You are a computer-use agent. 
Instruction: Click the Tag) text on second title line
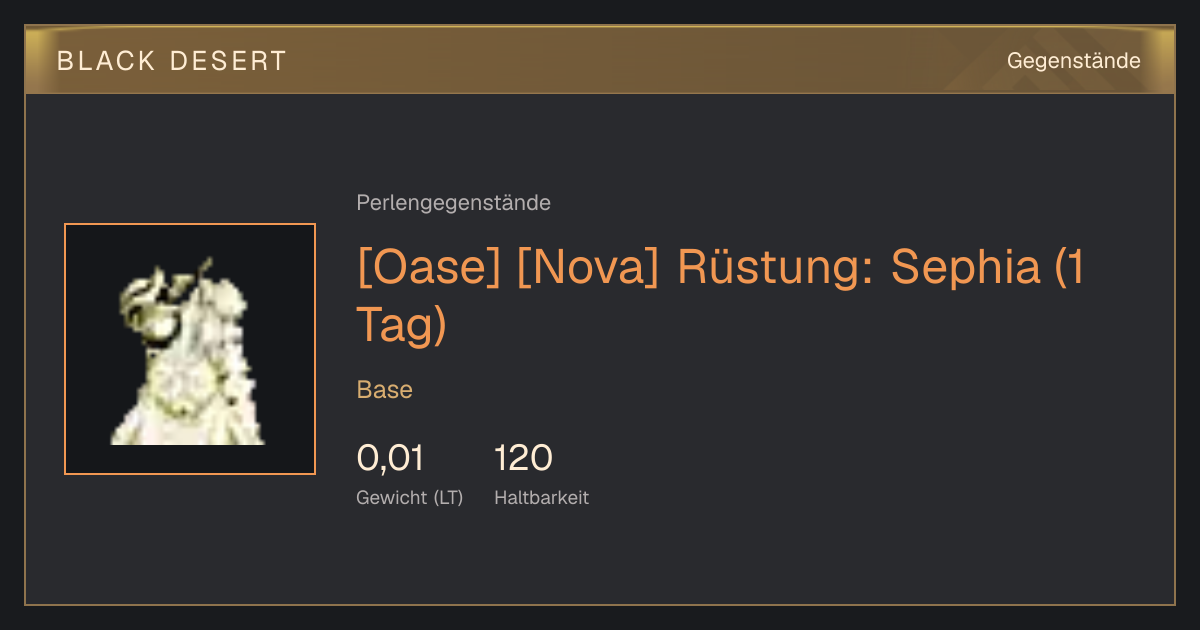(401, 326)
